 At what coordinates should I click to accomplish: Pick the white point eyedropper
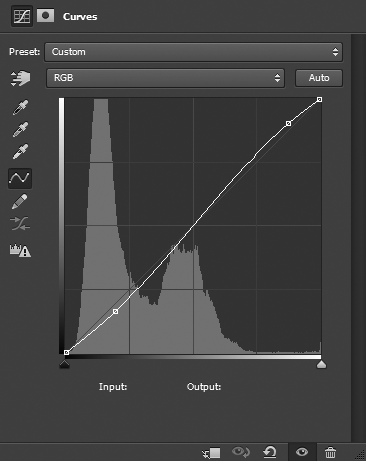(20, 151)
